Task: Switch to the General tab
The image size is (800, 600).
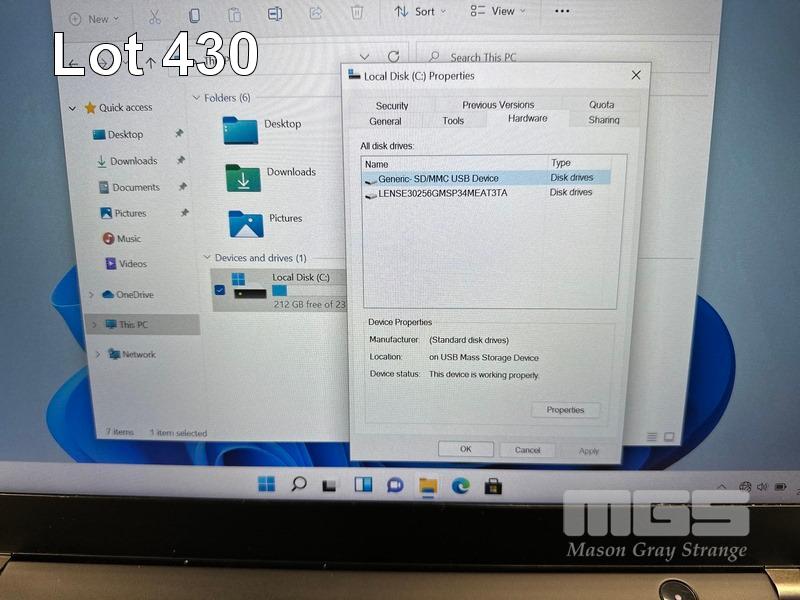Action: coord(385,121)
